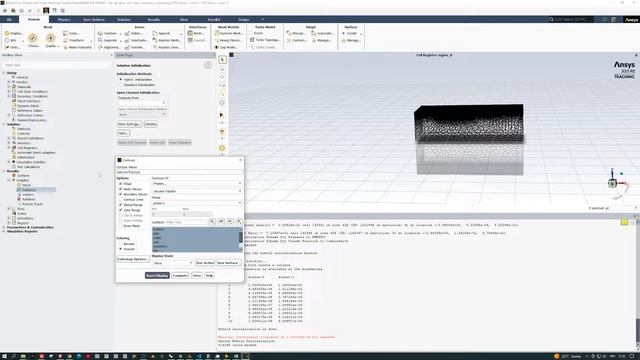Click the play arrow icon in viewport toolbar
This screenshot has height=360, width=640.
pos(222,115)
